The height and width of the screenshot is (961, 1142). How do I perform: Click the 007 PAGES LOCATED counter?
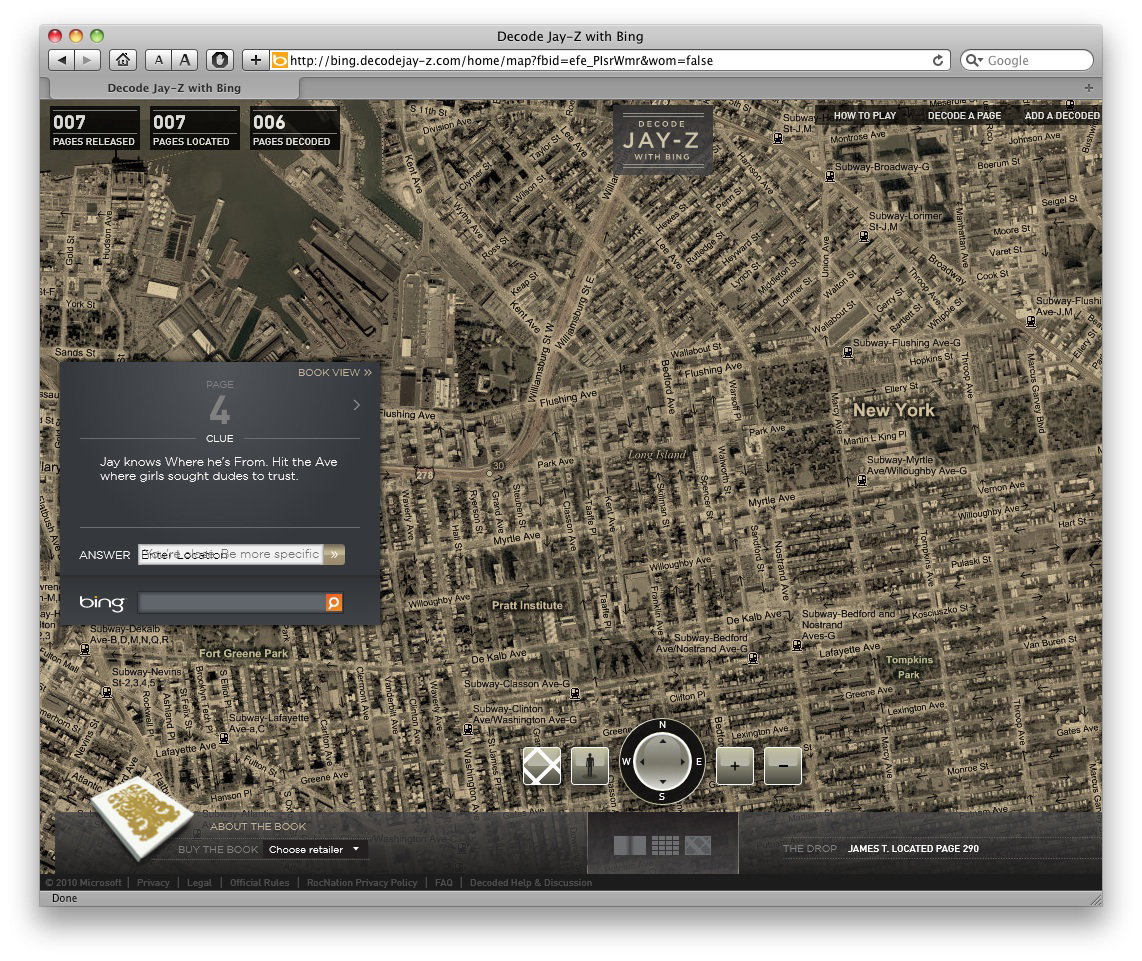194,129
